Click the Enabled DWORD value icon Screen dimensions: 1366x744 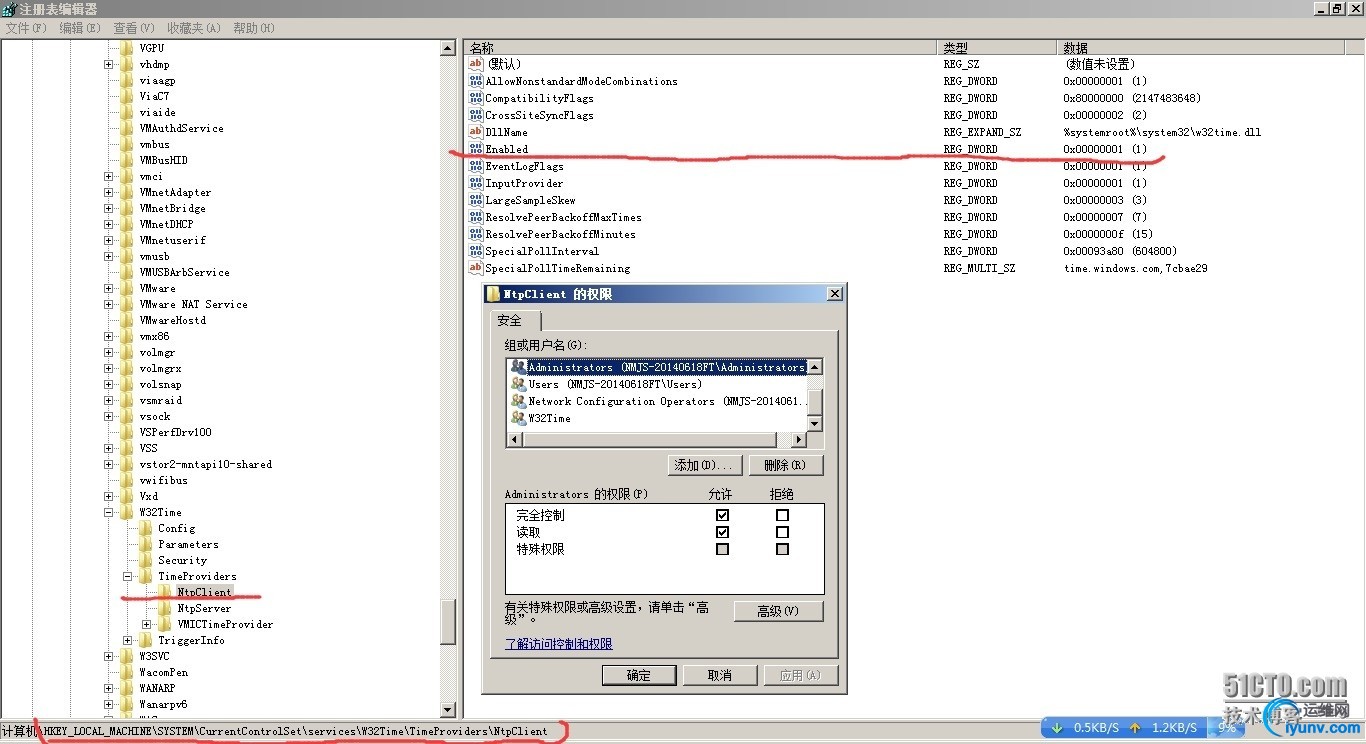476,149
